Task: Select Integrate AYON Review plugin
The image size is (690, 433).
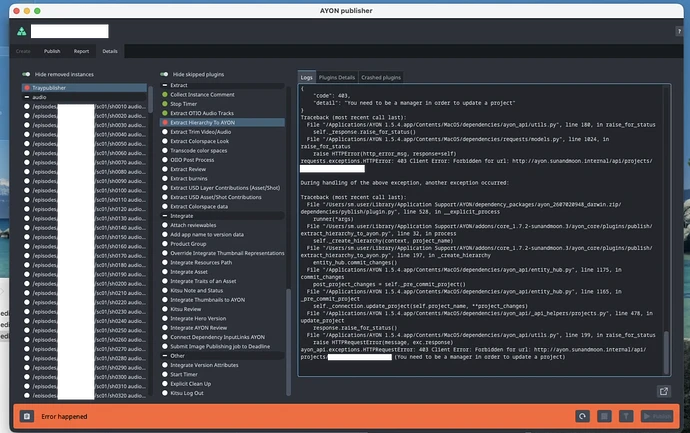Action: [222, 328]
